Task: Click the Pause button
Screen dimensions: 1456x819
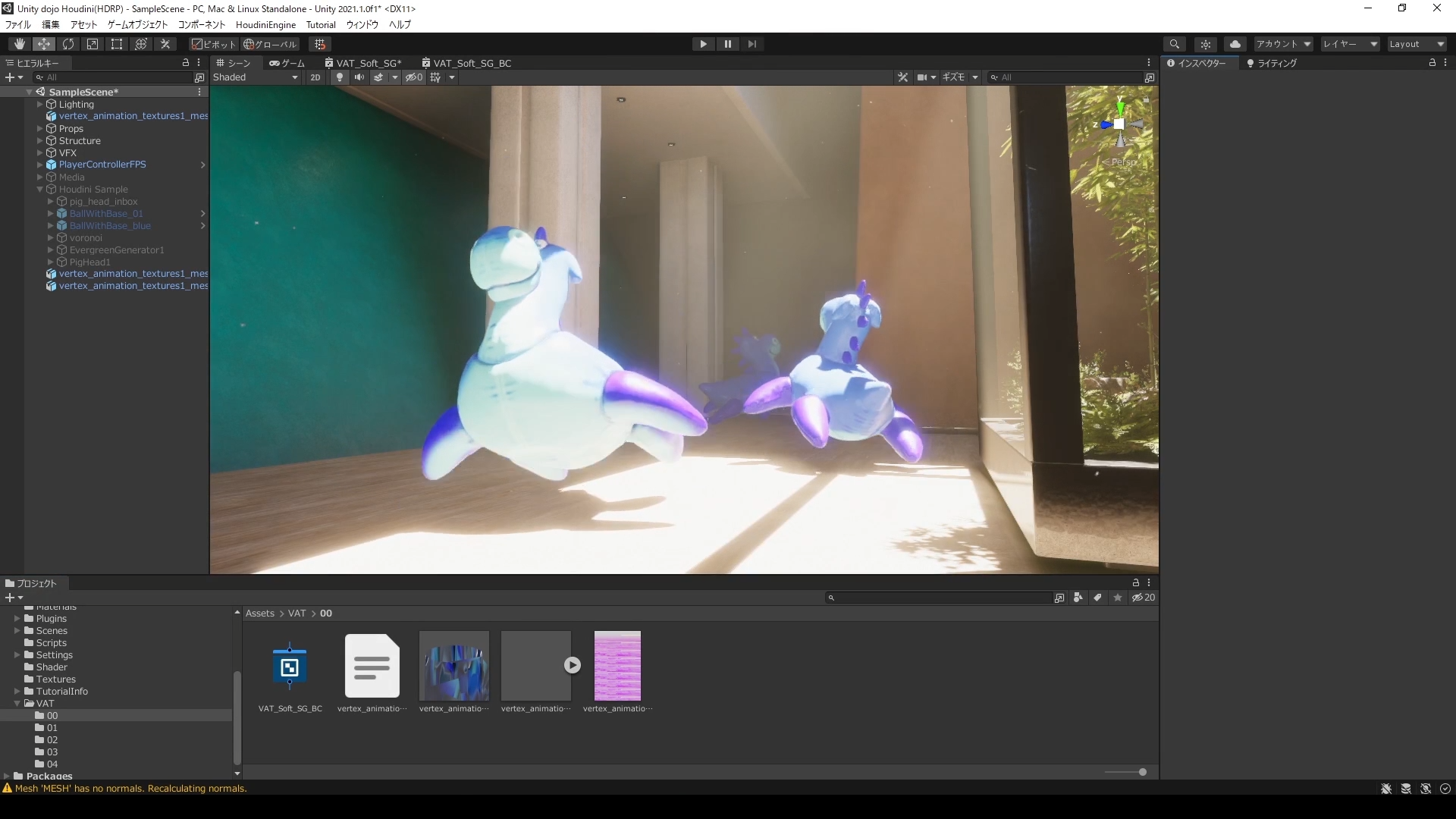Action: 727,44
